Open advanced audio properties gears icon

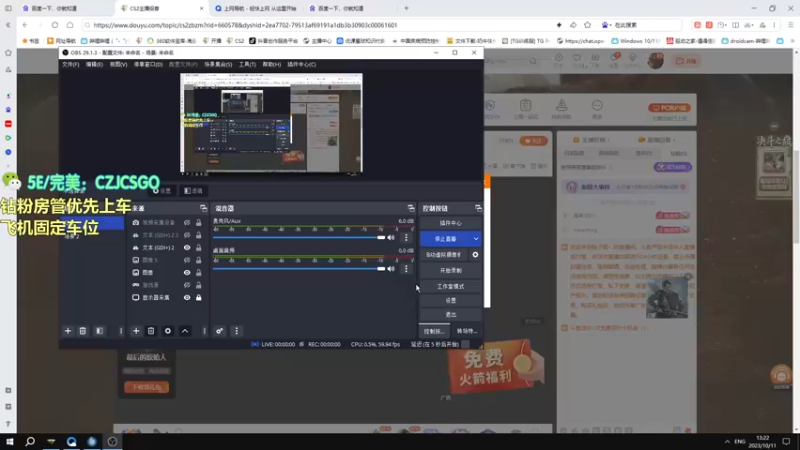(x=219, y=331)
